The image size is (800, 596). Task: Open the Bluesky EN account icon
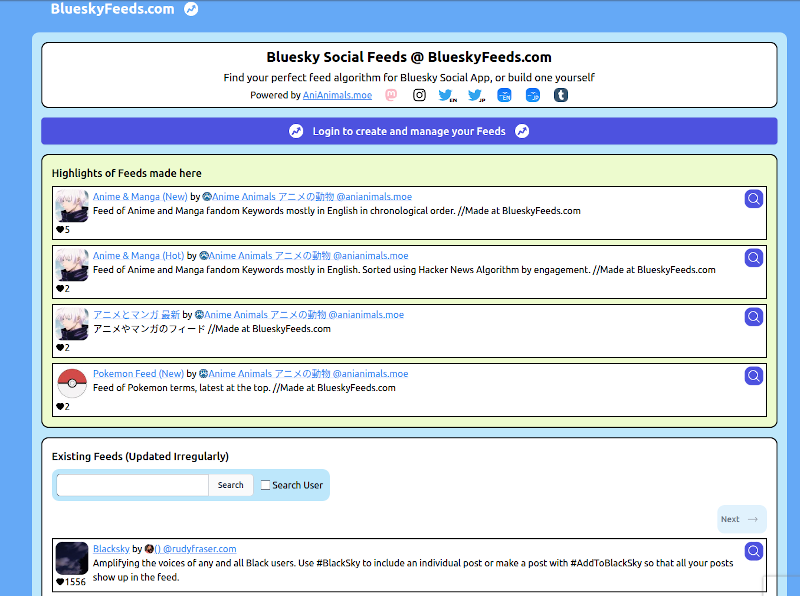click(x=504, y=95)
